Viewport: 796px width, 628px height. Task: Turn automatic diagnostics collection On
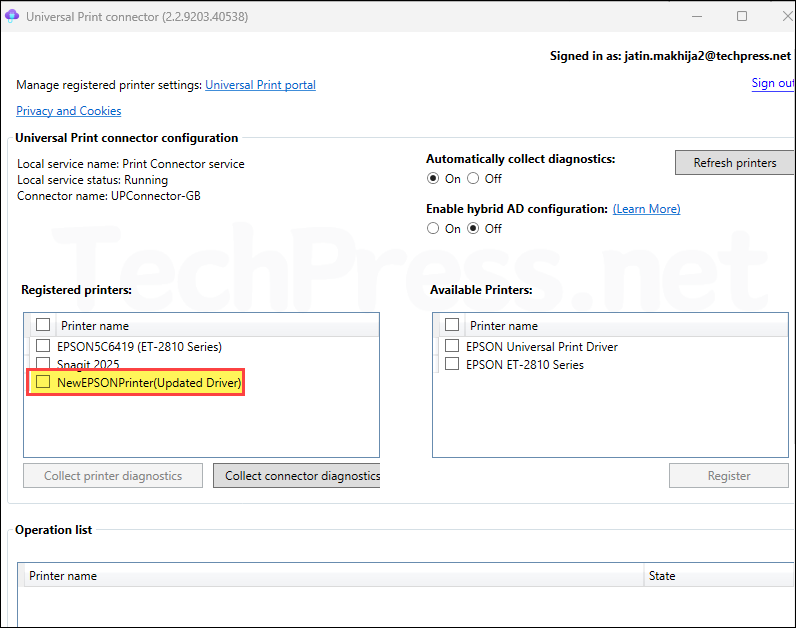tap(433, 179)
